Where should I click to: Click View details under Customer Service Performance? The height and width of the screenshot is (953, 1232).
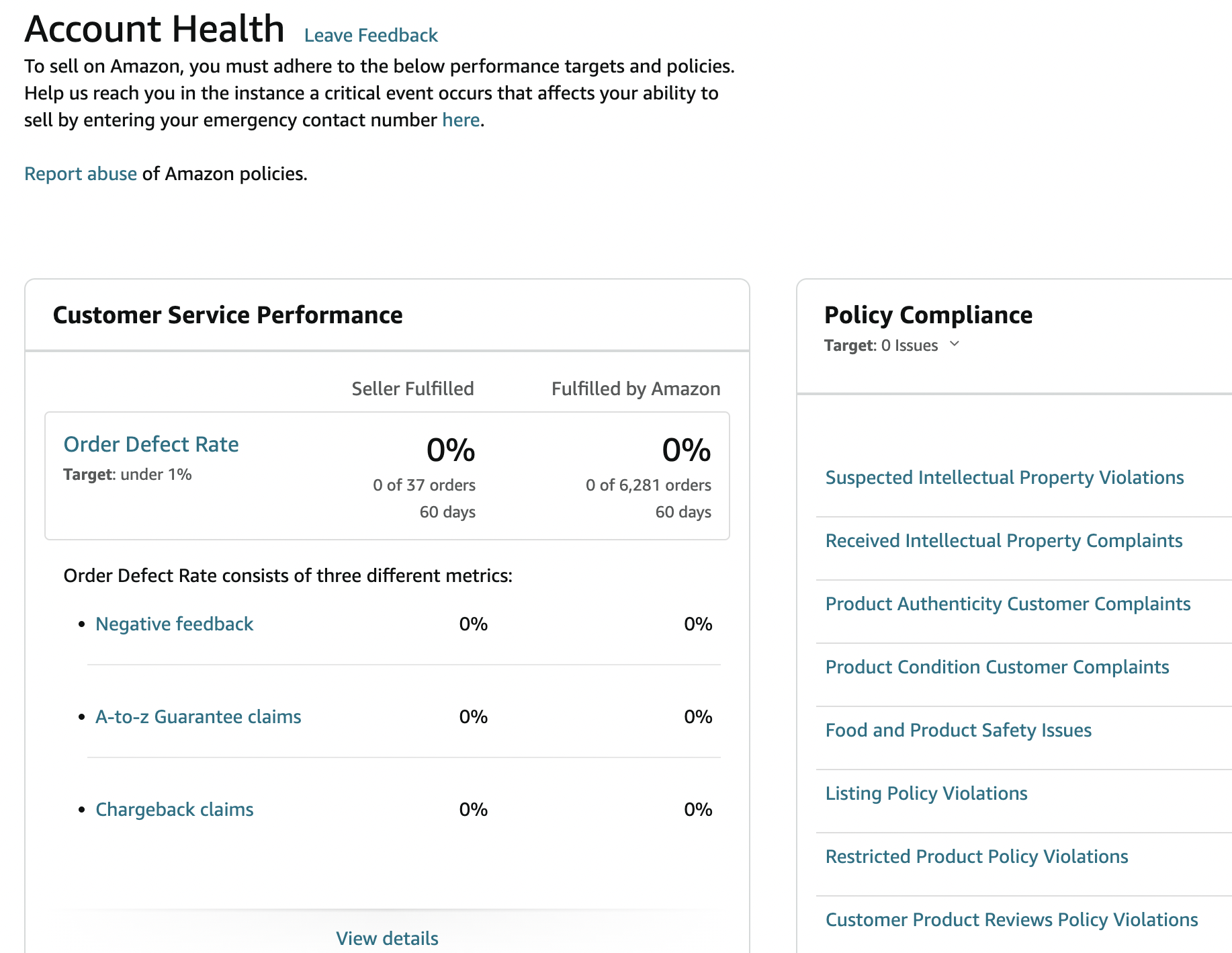tap(387, 938)
